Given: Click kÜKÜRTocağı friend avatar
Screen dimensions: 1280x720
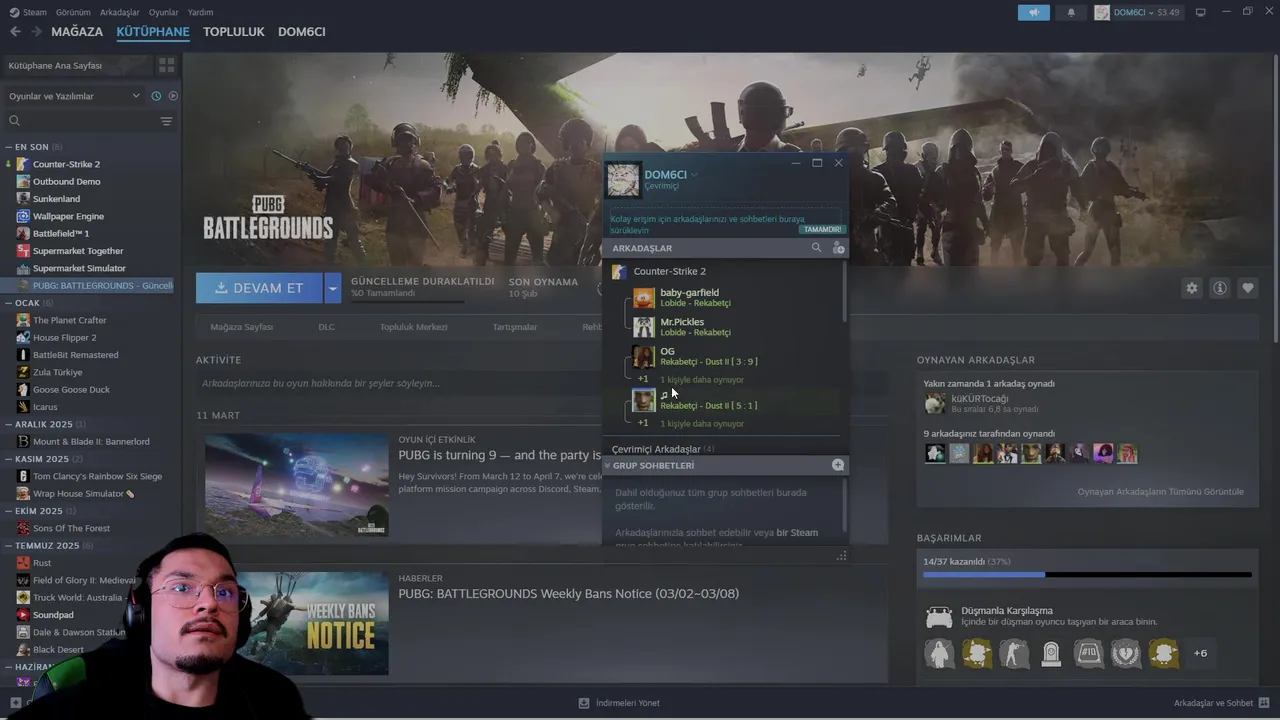Looking at the screenshot, I should click(x=935, y=403).
